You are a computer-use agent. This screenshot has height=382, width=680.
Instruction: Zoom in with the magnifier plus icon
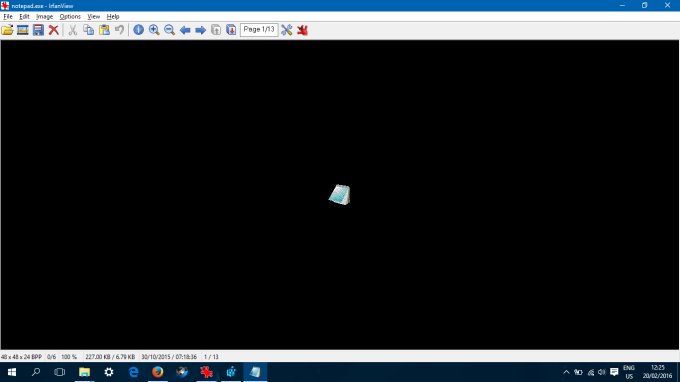tap(154, 30)
